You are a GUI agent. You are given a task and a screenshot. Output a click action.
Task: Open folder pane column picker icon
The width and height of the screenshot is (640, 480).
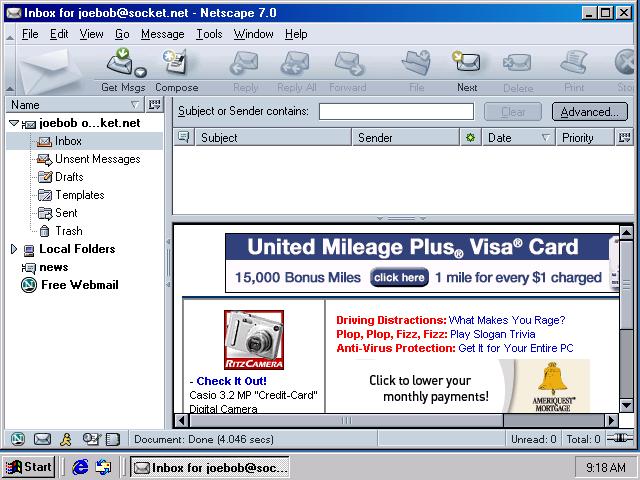154,105
